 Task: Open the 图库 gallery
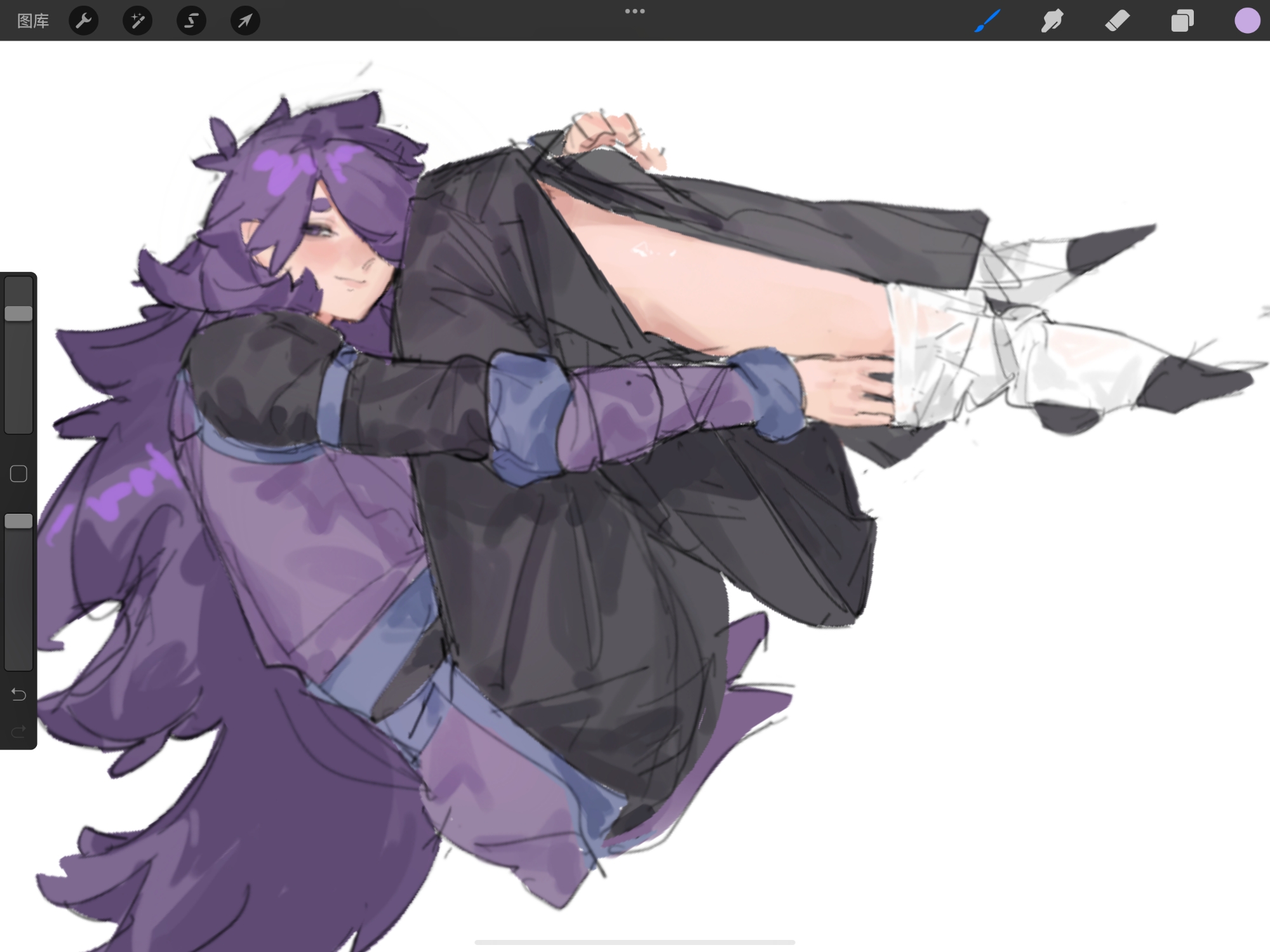click(33, 21)
